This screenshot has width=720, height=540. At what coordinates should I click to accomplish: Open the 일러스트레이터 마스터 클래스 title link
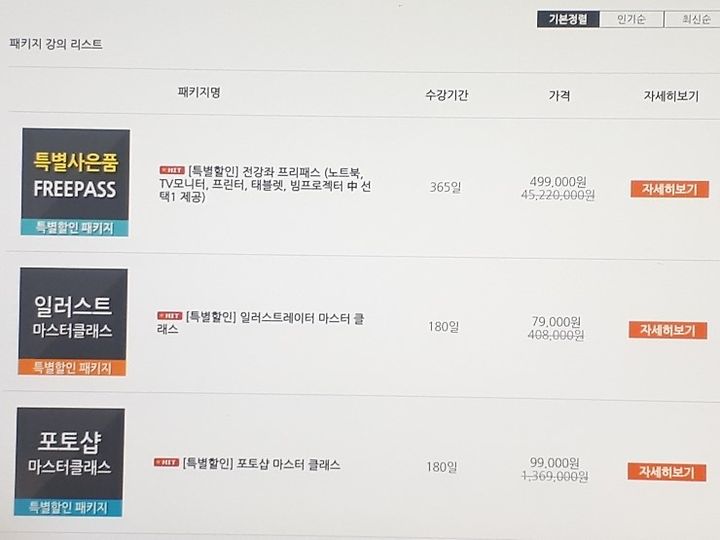point(261,323)
